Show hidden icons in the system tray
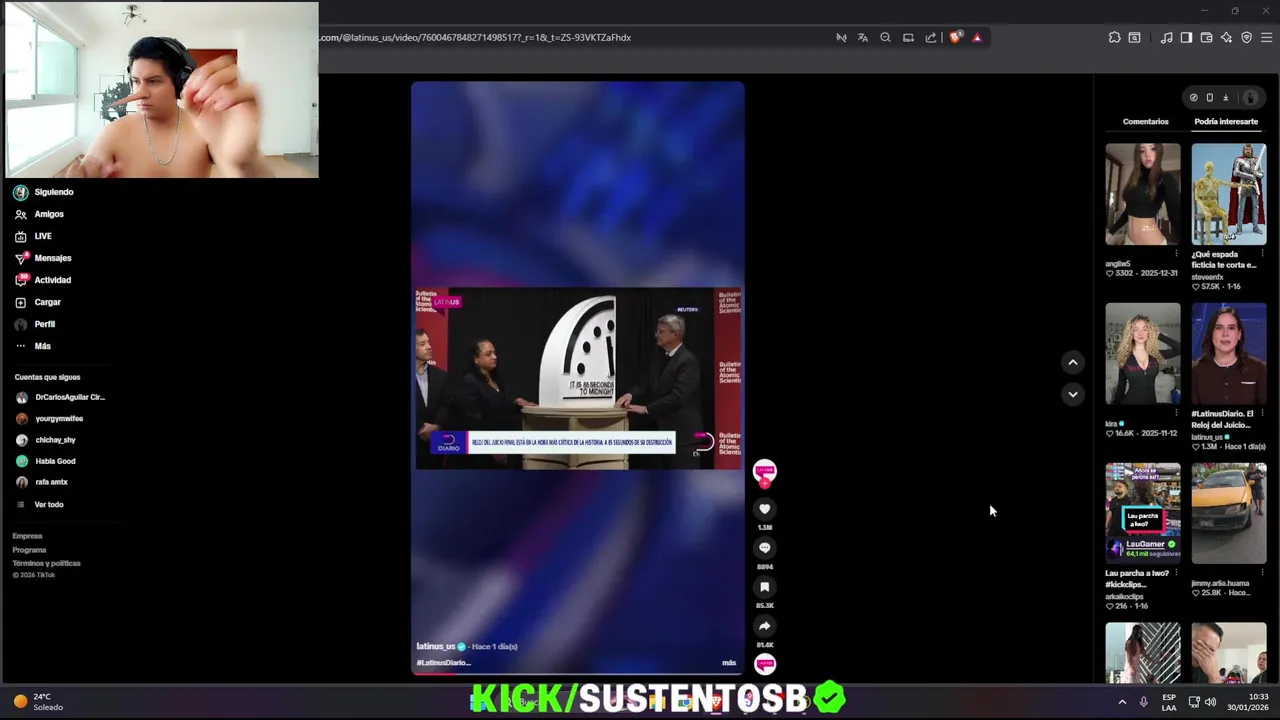Viewport: 1280px width, 720px height. coord(1122,702)
